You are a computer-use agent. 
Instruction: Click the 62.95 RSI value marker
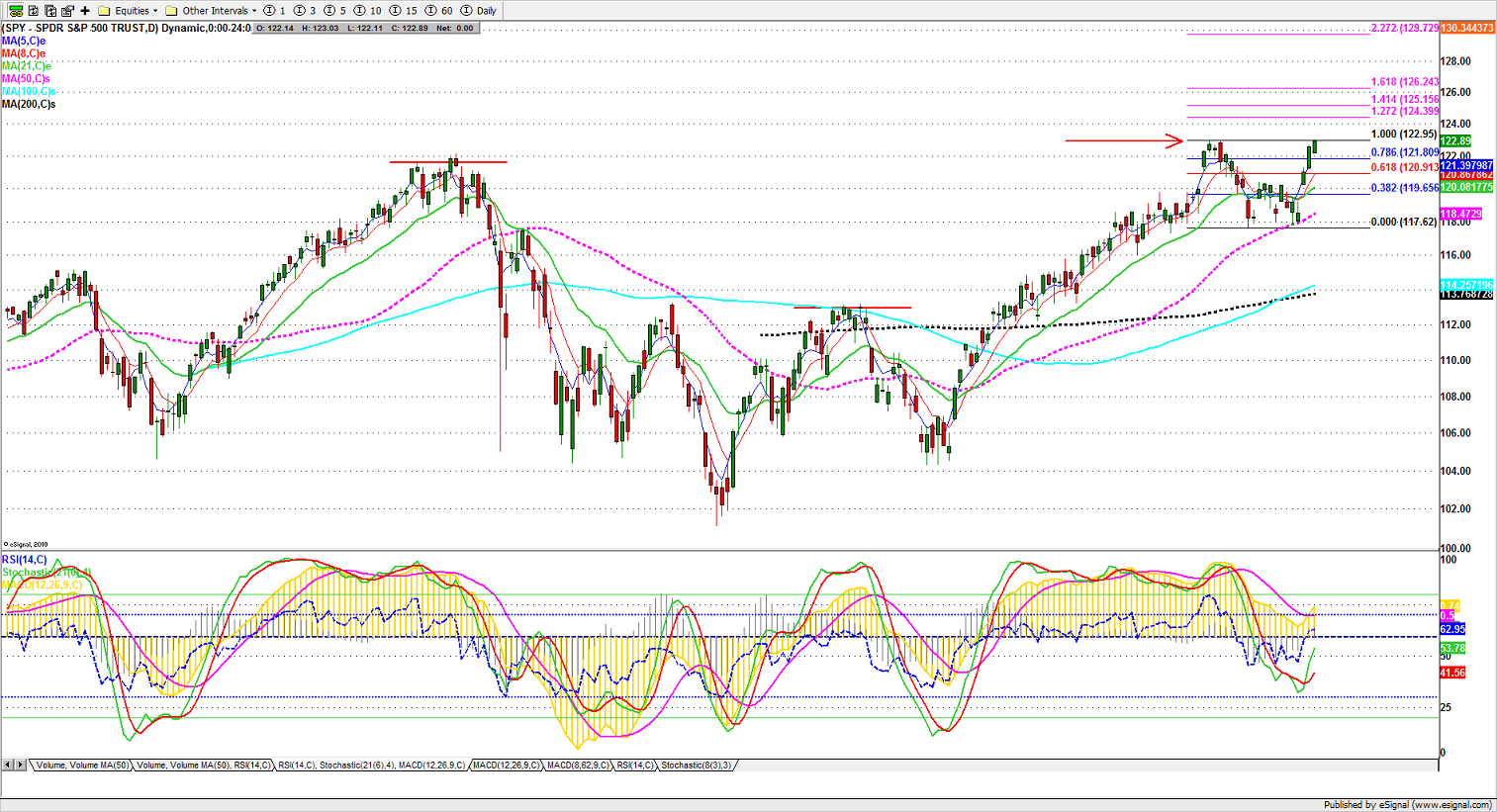click(1452, 629)
